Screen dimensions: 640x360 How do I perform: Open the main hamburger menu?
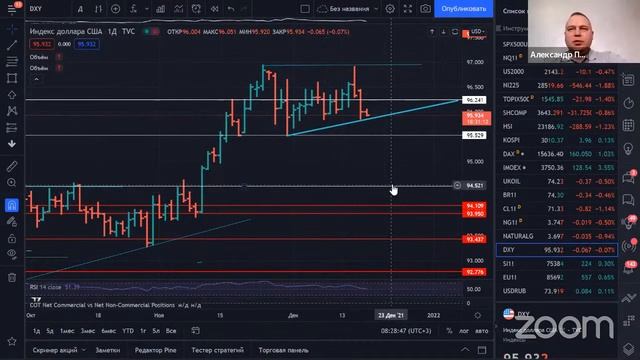point(11,9)
